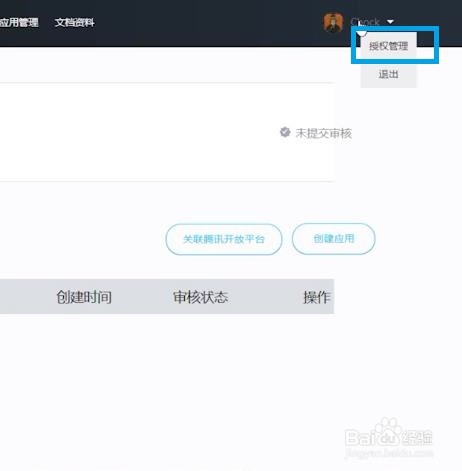Image resolution: width=462 pixels, height=471 pixels.
Task: Click the 操作 column header
Action: (317, 297)
